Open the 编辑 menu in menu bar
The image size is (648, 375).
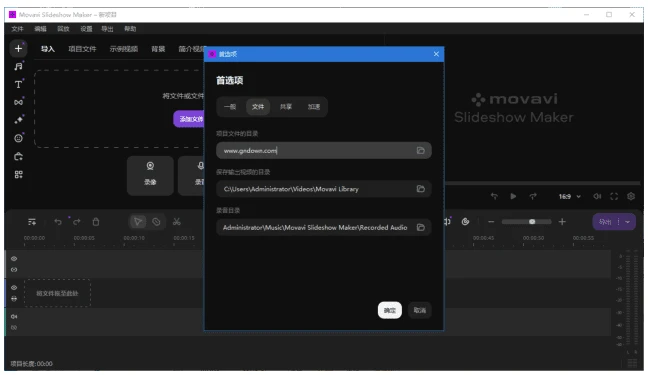[x=40, y=29]
